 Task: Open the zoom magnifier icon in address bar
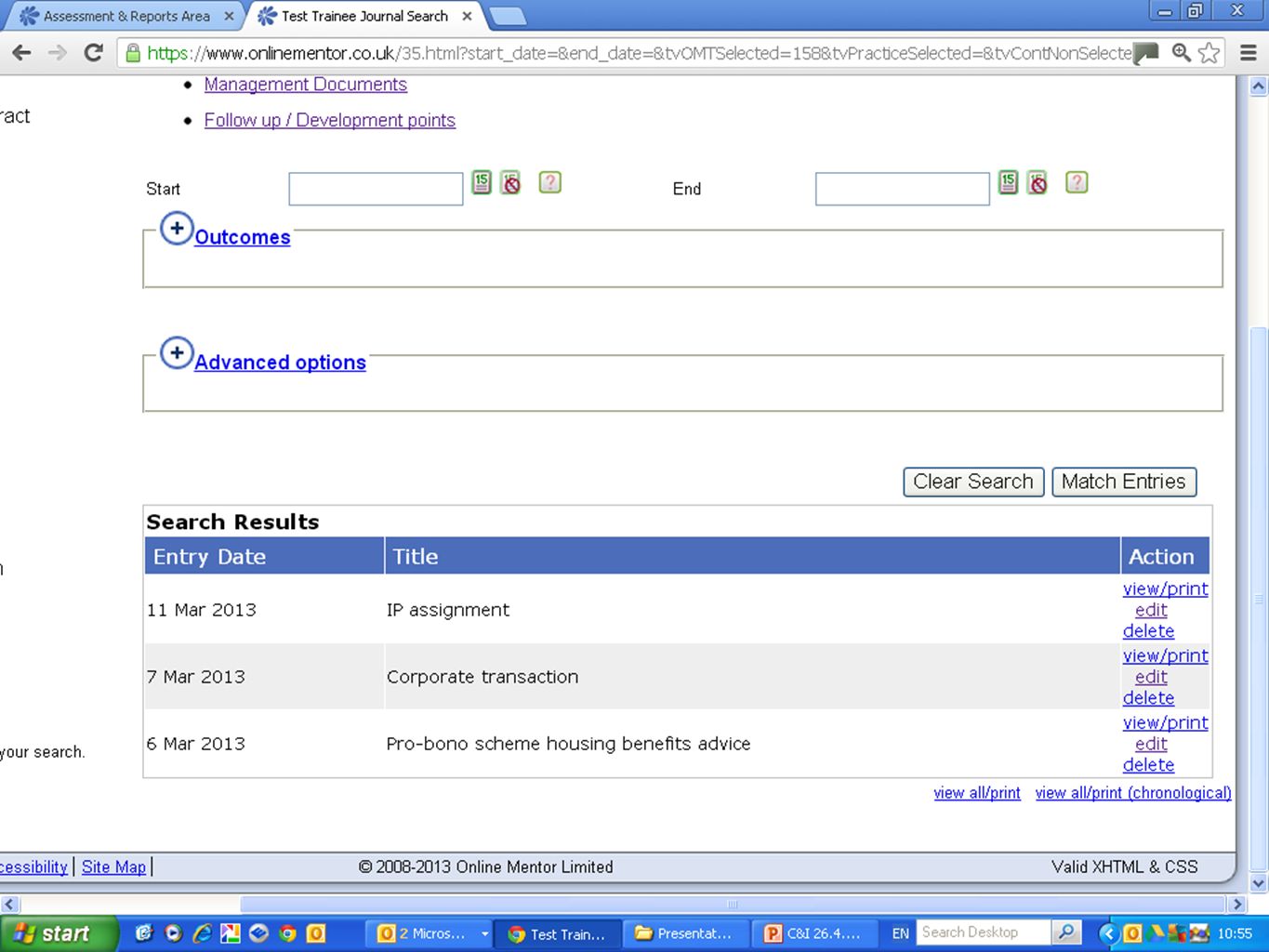1181,53
